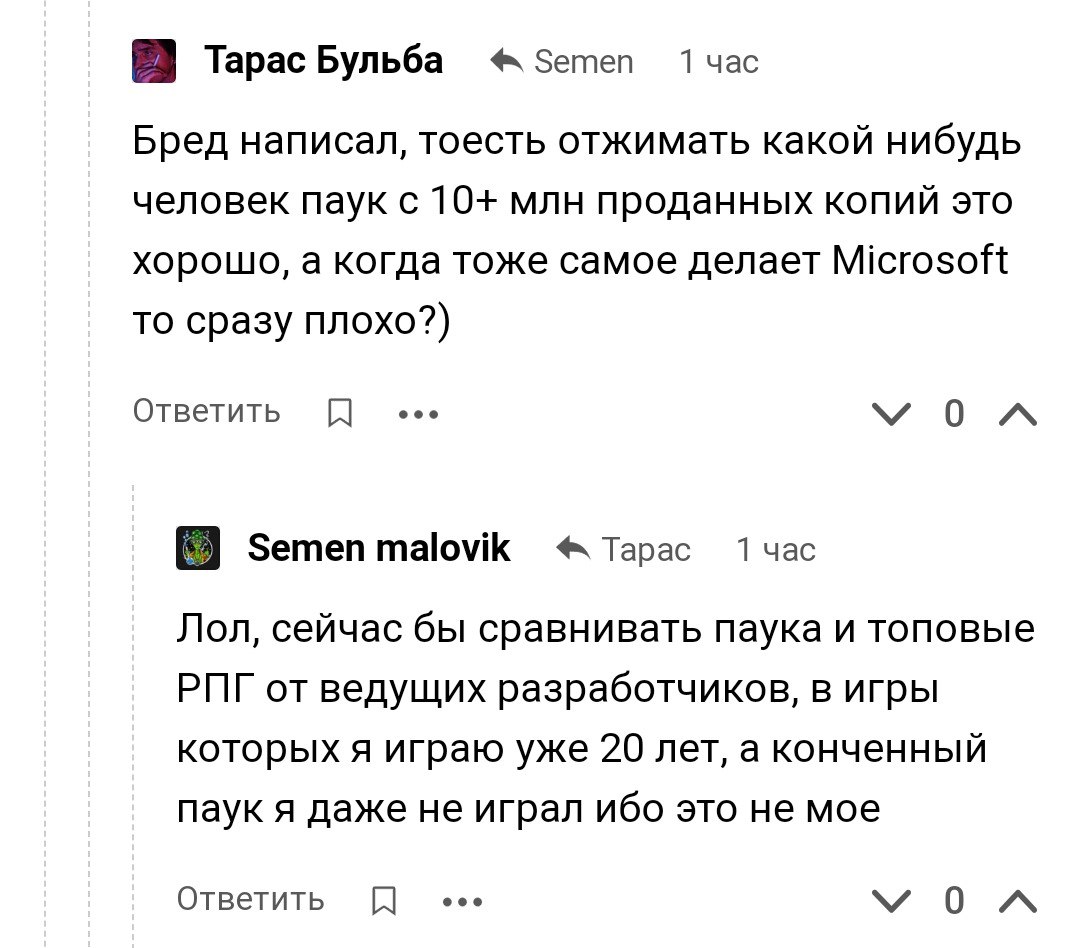Downvote Semen malovik's comment

[x=891, y=901]
